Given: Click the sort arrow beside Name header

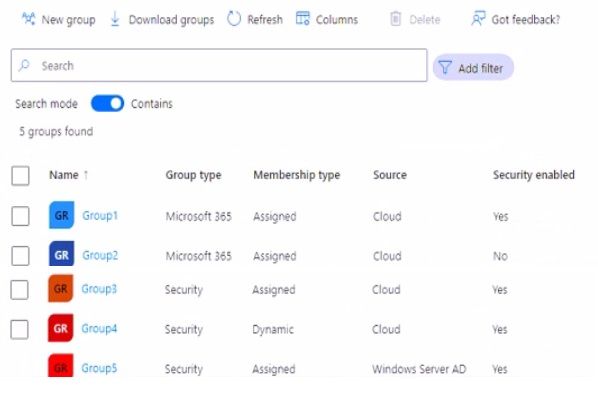Looking at the screenshot, I should click(86, 175).
